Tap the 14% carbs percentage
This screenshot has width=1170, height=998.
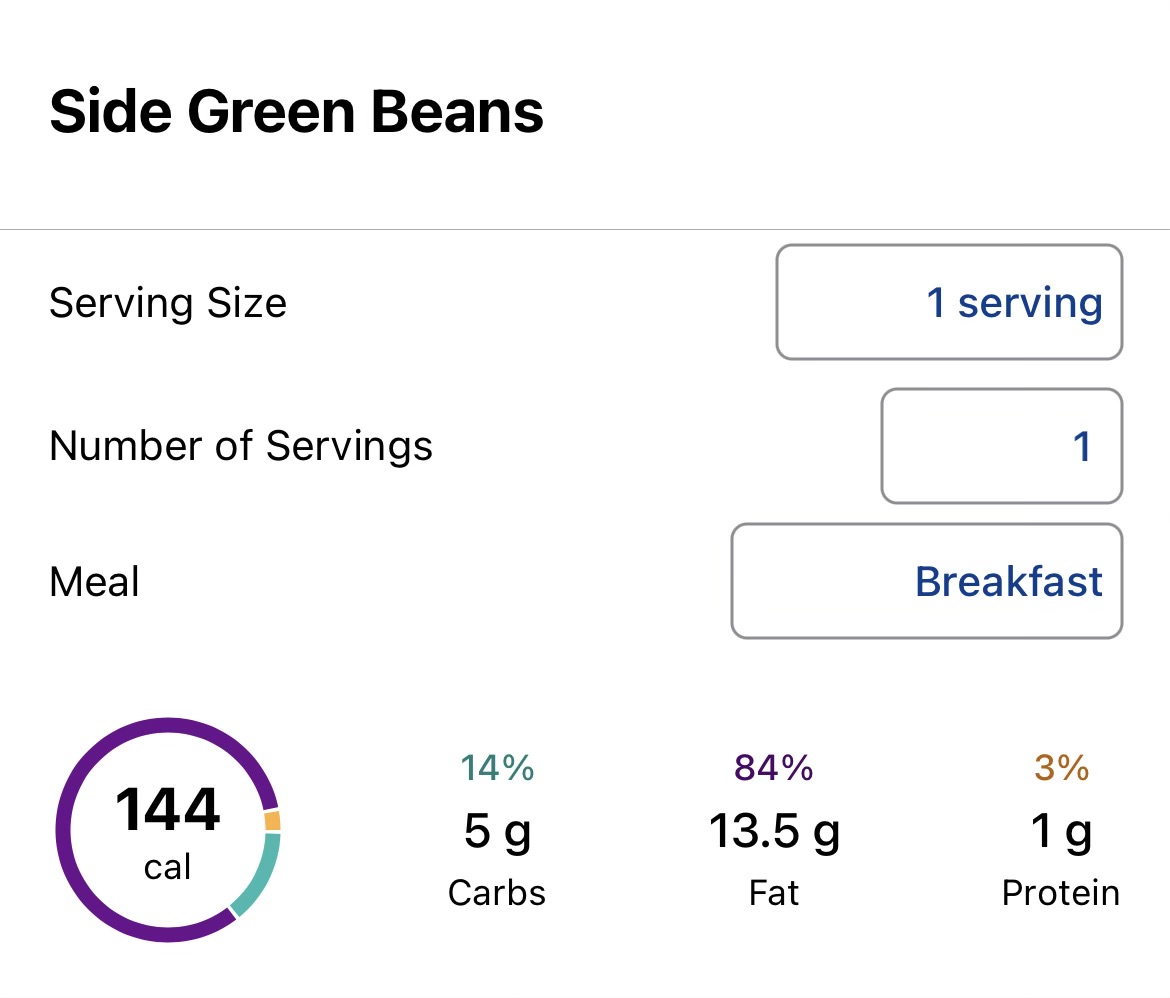497,768
